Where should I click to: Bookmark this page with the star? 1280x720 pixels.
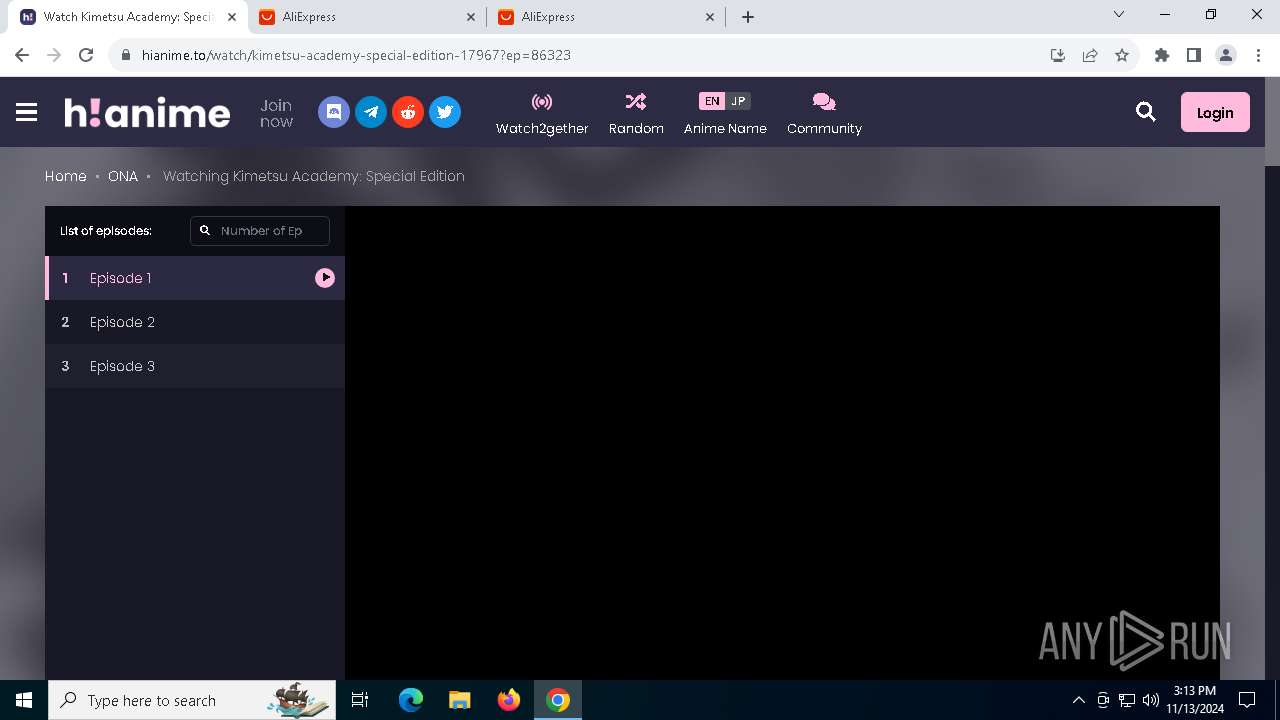1122,55
